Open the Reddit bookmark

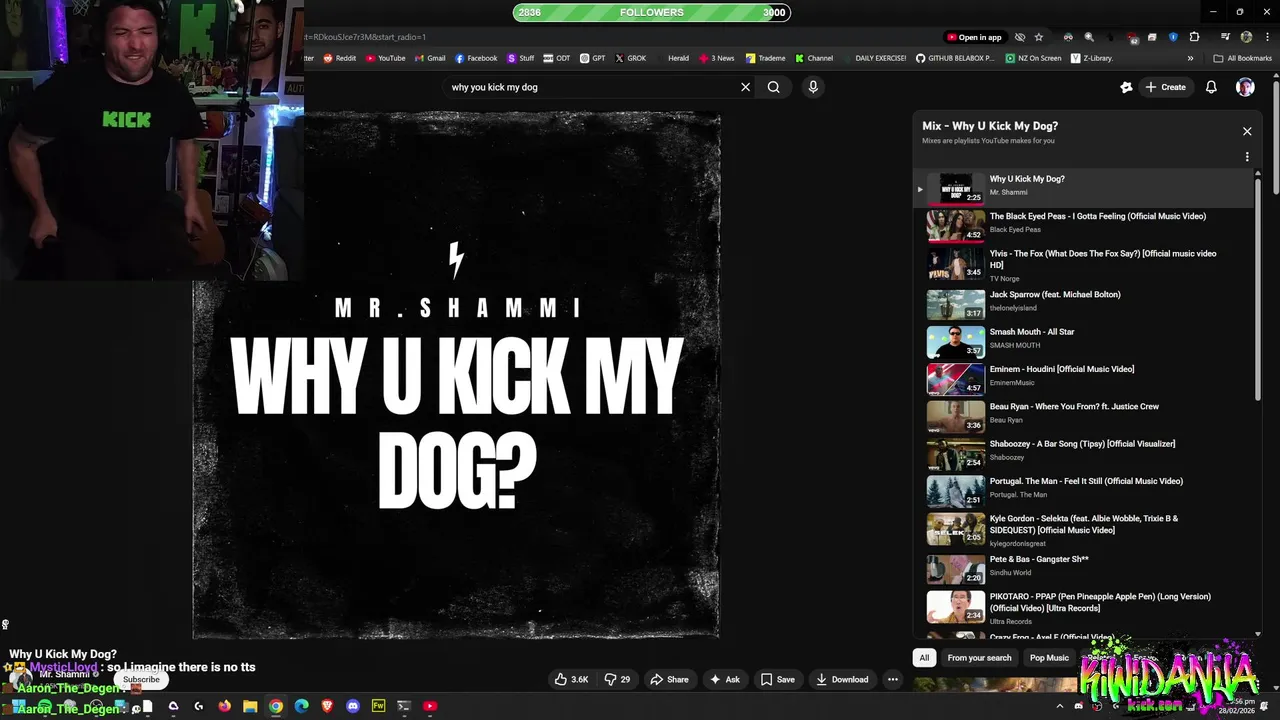[339, 58]
